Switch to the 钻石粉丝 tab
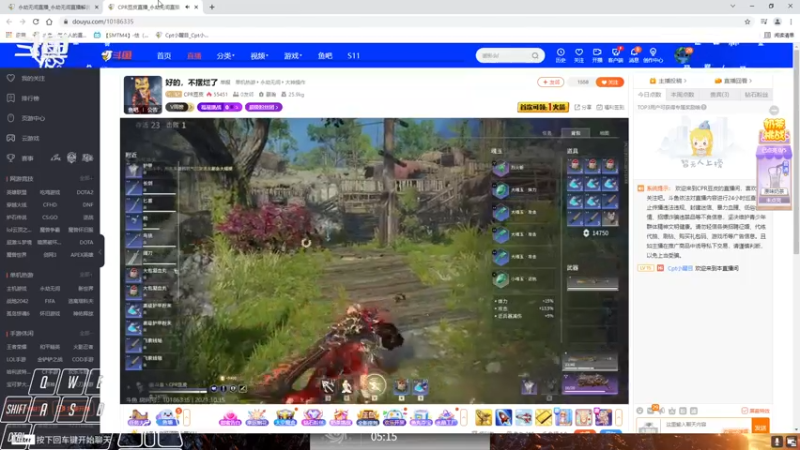Image resolution: width=800 pixels, height=450 pixels. click(756, 95)
